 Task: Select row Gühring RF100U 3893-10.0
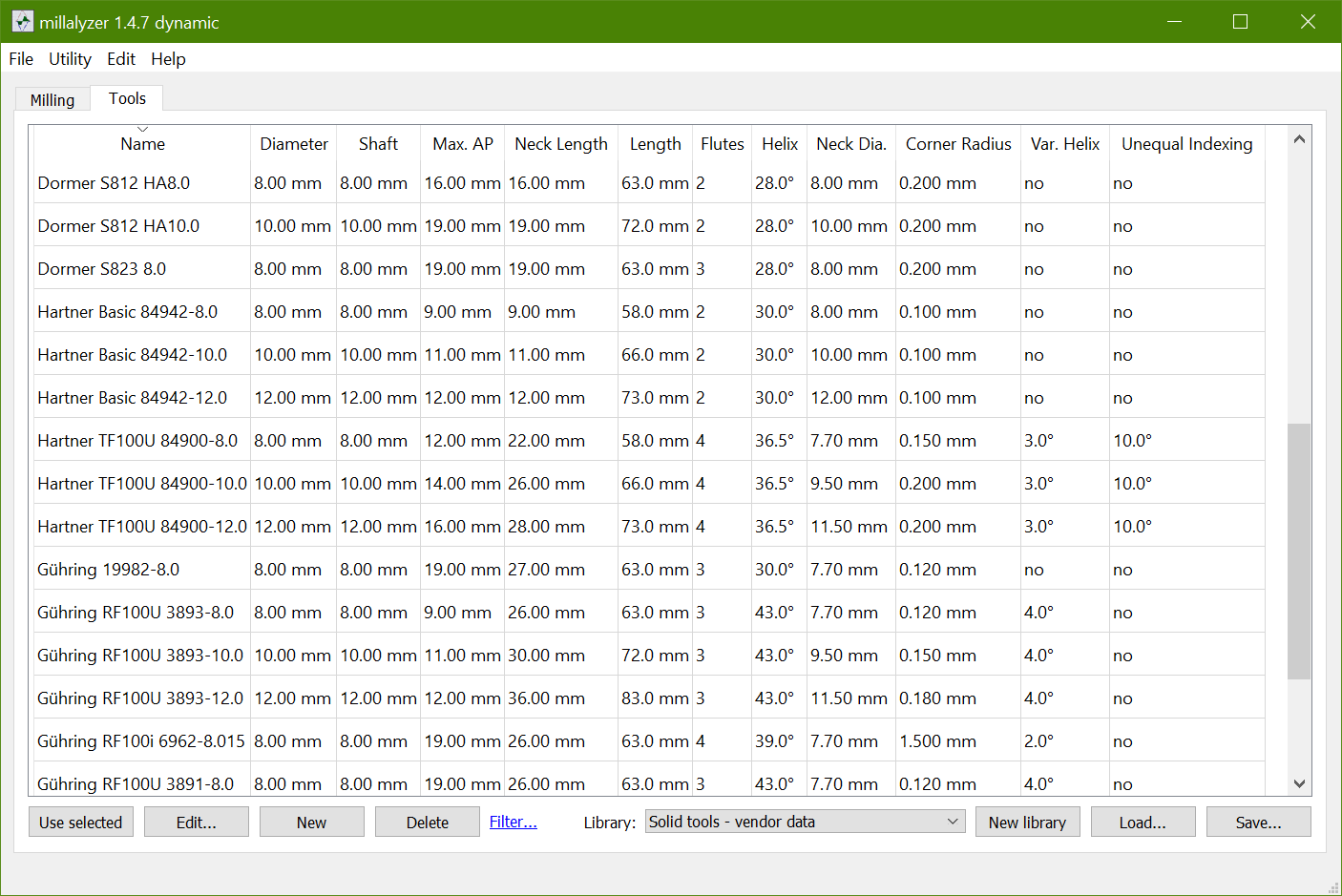pos(649,655)
